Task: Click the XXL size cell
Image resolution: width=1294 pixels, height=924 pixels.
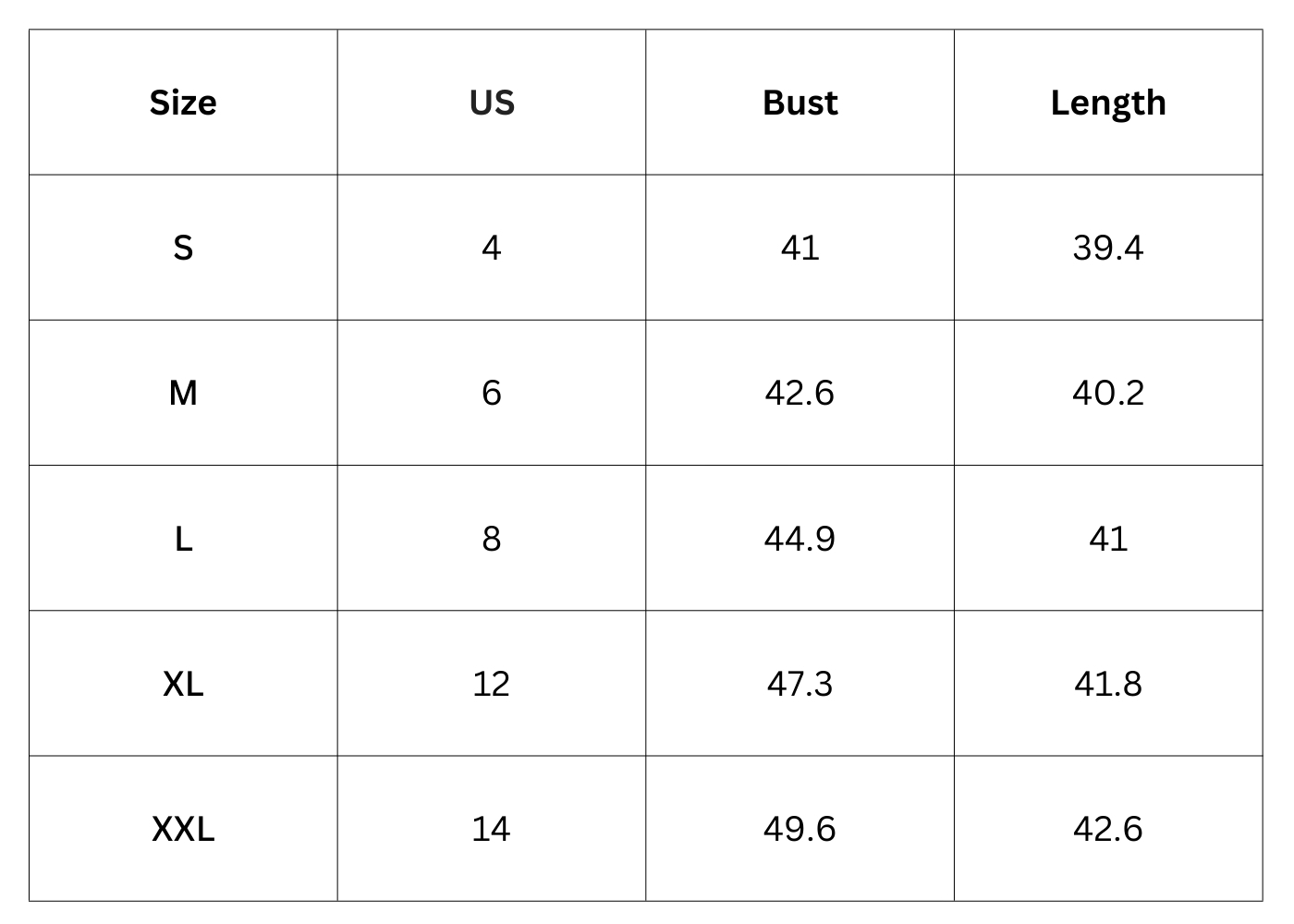Action: click(183, 829)
